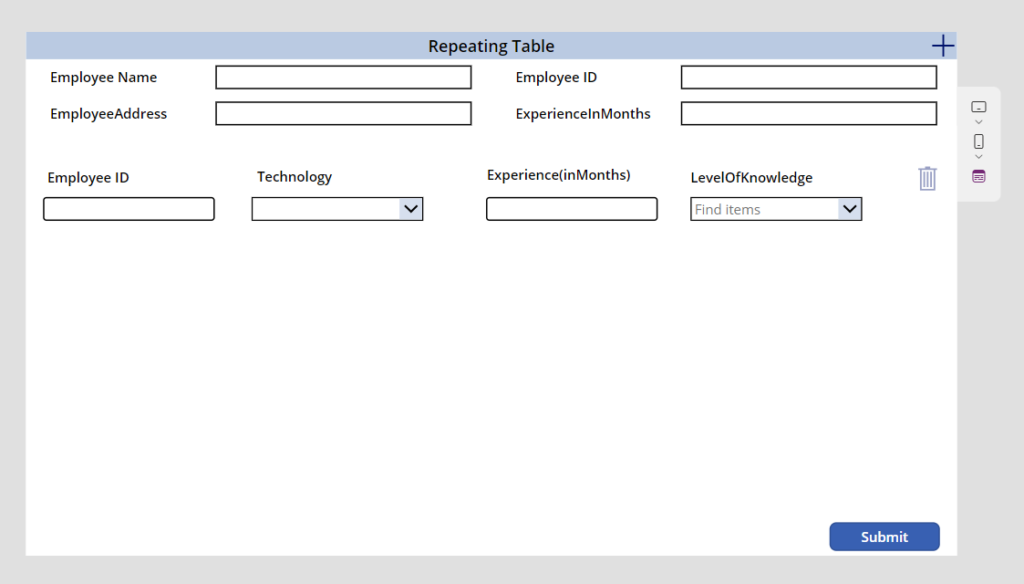
Task: Select the tablet preview icon in the sidebar
Action: [978, 107]
